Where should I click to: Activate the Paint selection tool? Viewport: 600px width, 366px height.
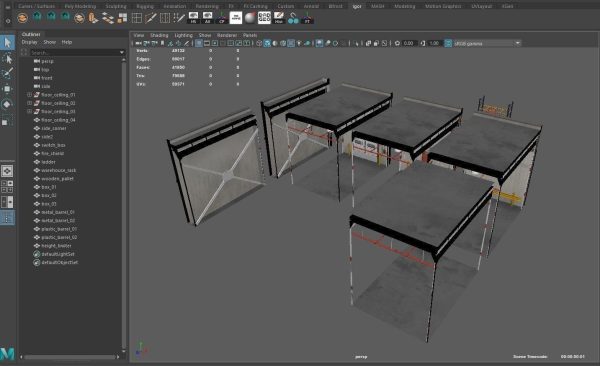coord(7,73)
